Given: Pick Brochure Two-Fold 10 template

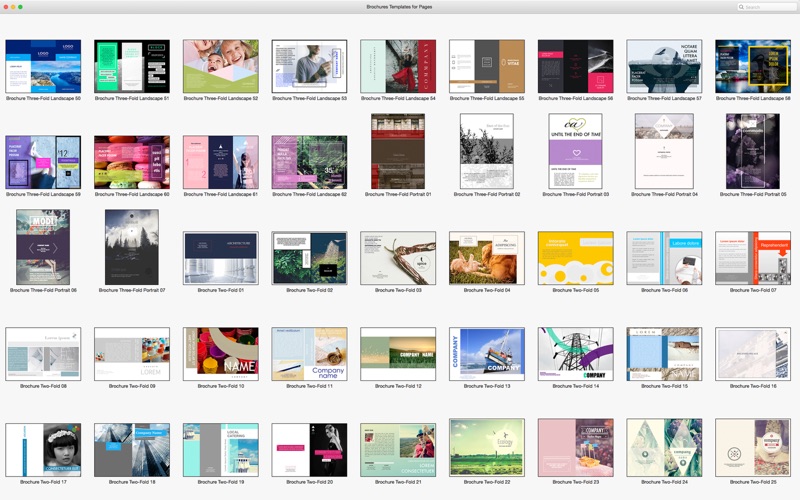Looking at the screenshot, I should 220,354.
